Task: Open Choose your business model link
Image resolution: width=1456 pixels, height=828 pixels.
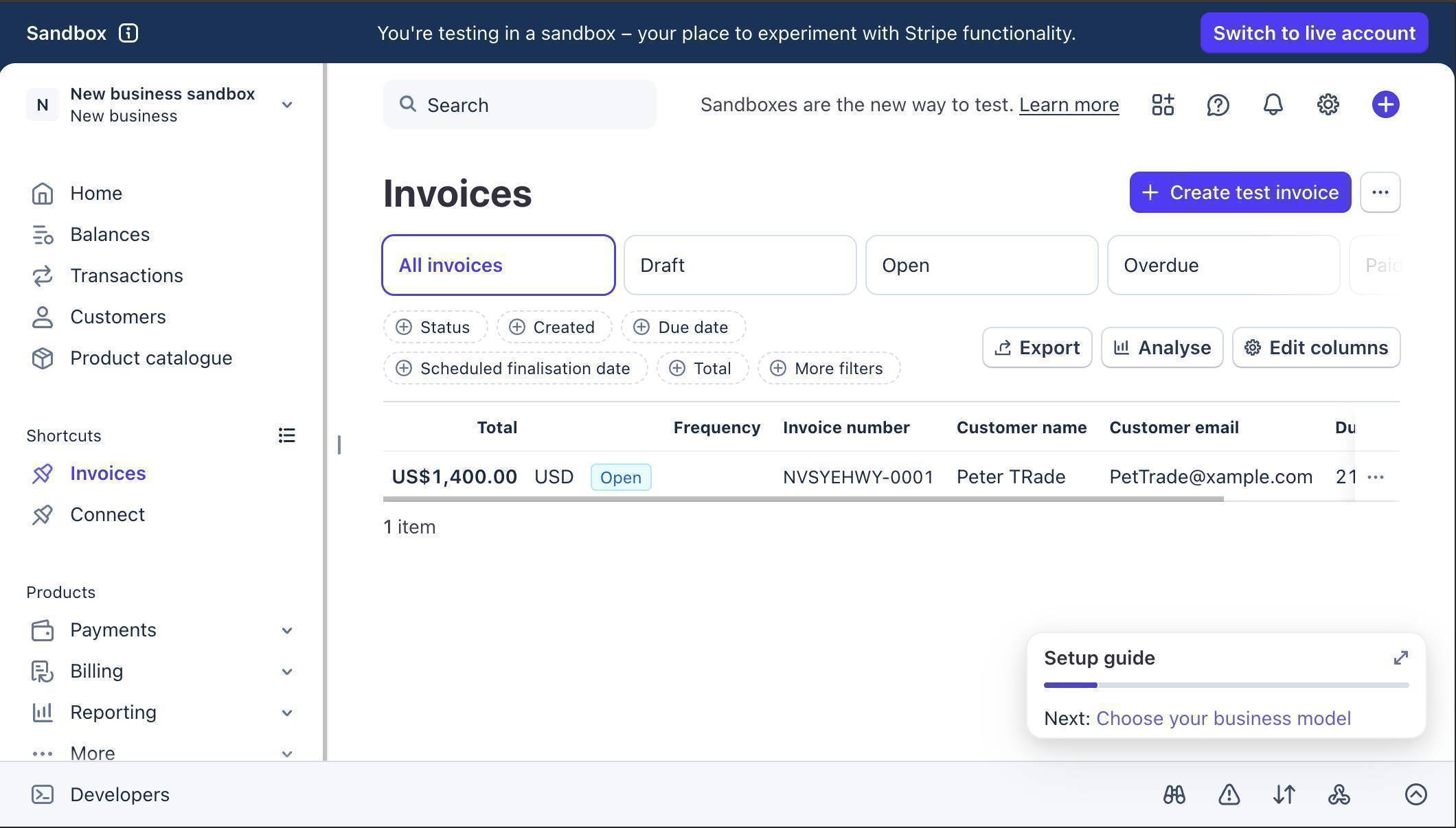Action: (x=1222, y=717)
